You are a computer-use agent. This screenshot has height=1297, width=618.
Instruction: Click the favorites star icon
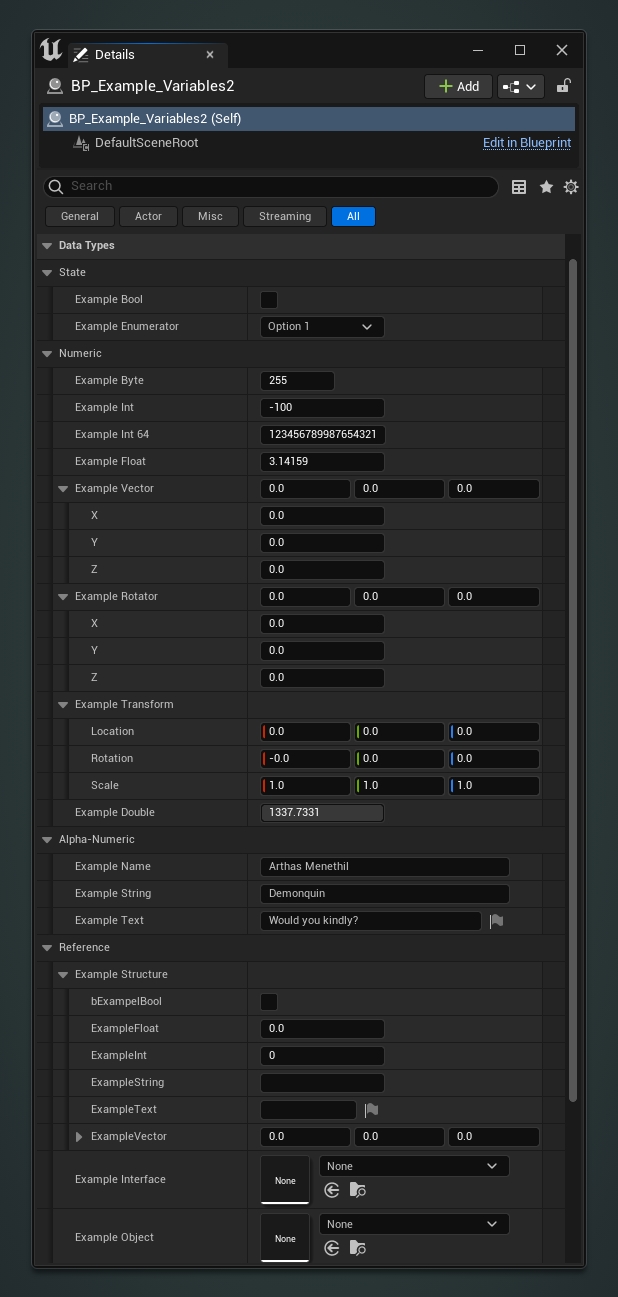click(x=546, y=187)
